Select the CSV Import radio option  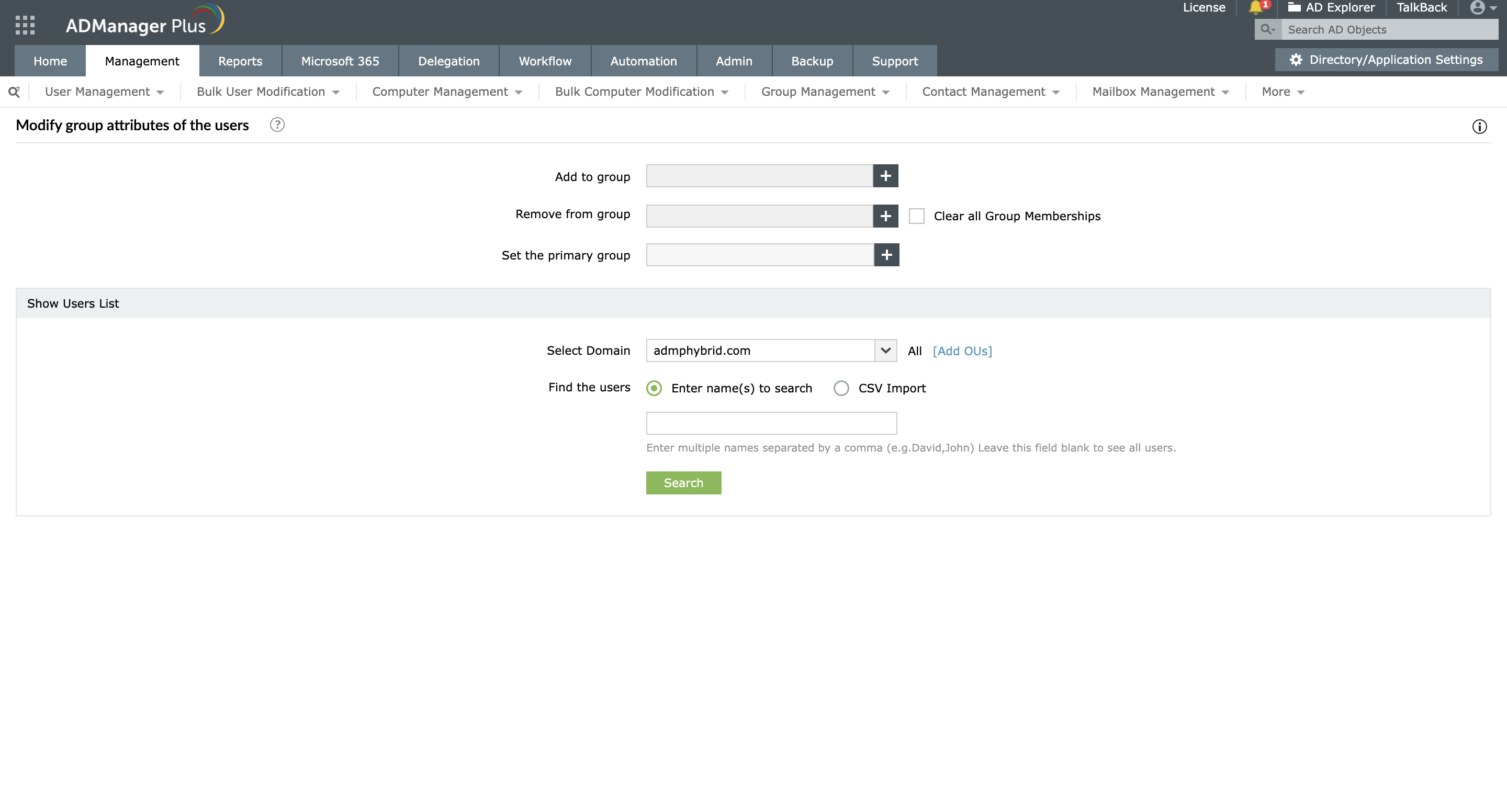click(x=841, y=388)
